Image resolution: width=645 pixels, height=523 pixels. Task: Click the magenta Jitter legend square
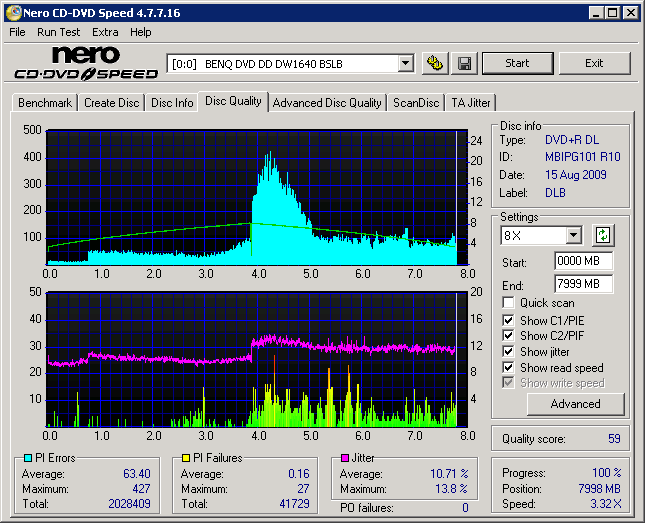(x=345, y=458)
